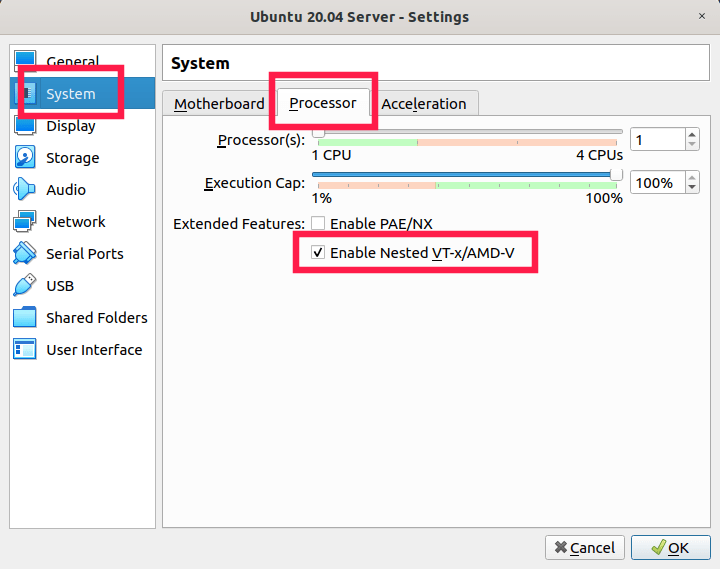Decrease processor count with down arrow
This screenshot has width=720, height=569.
[692, 144]
